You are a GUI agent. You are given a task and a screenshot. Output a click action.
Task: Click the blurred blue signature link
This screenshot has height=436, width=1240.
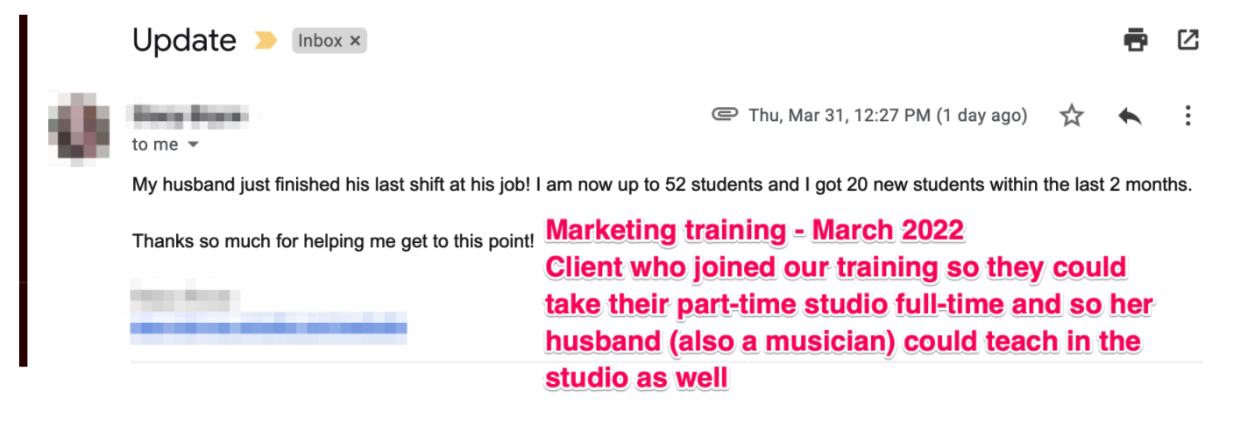tap(269, 327)
